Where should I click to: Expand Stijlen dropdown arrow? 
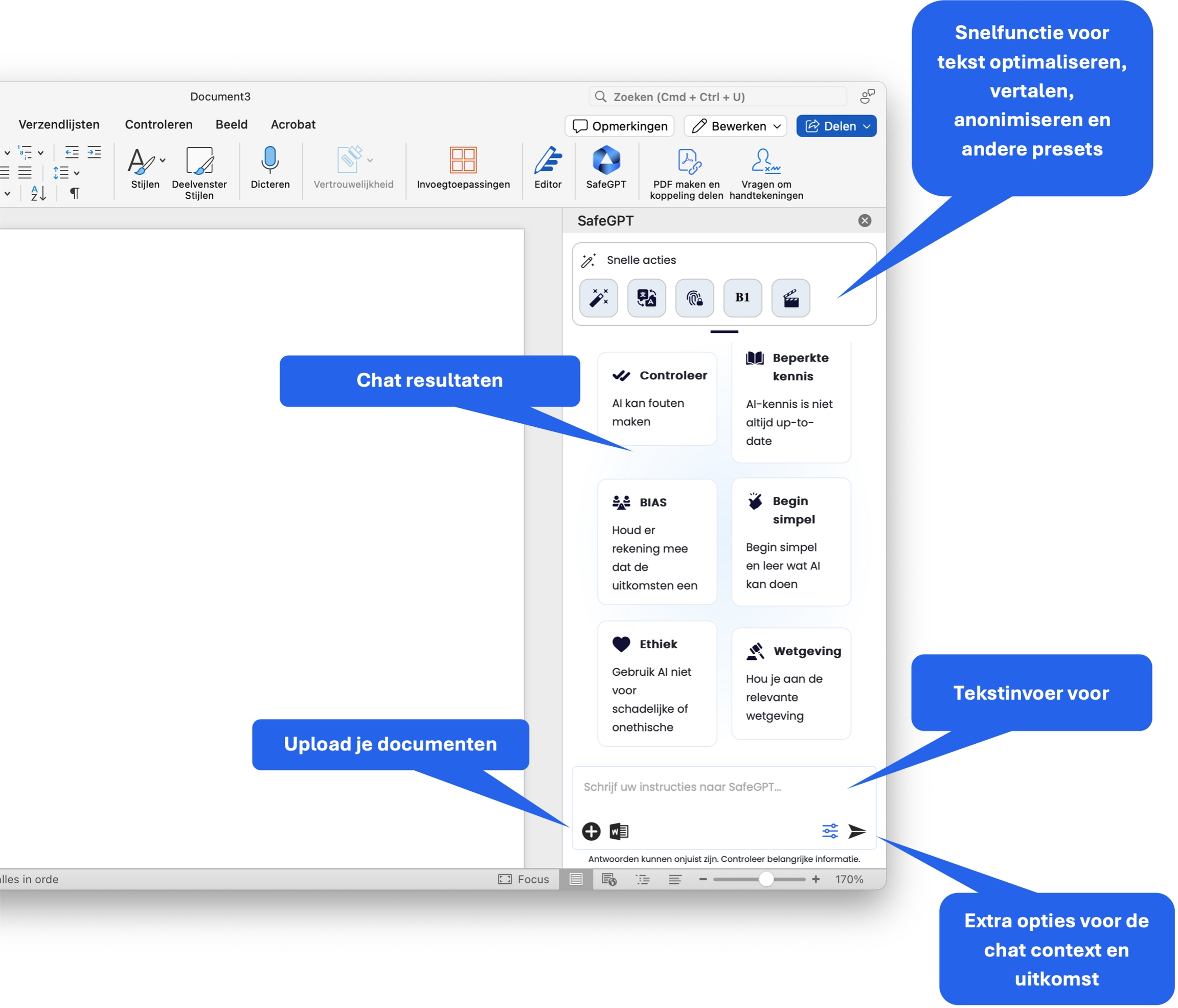(x=163, y=161)
